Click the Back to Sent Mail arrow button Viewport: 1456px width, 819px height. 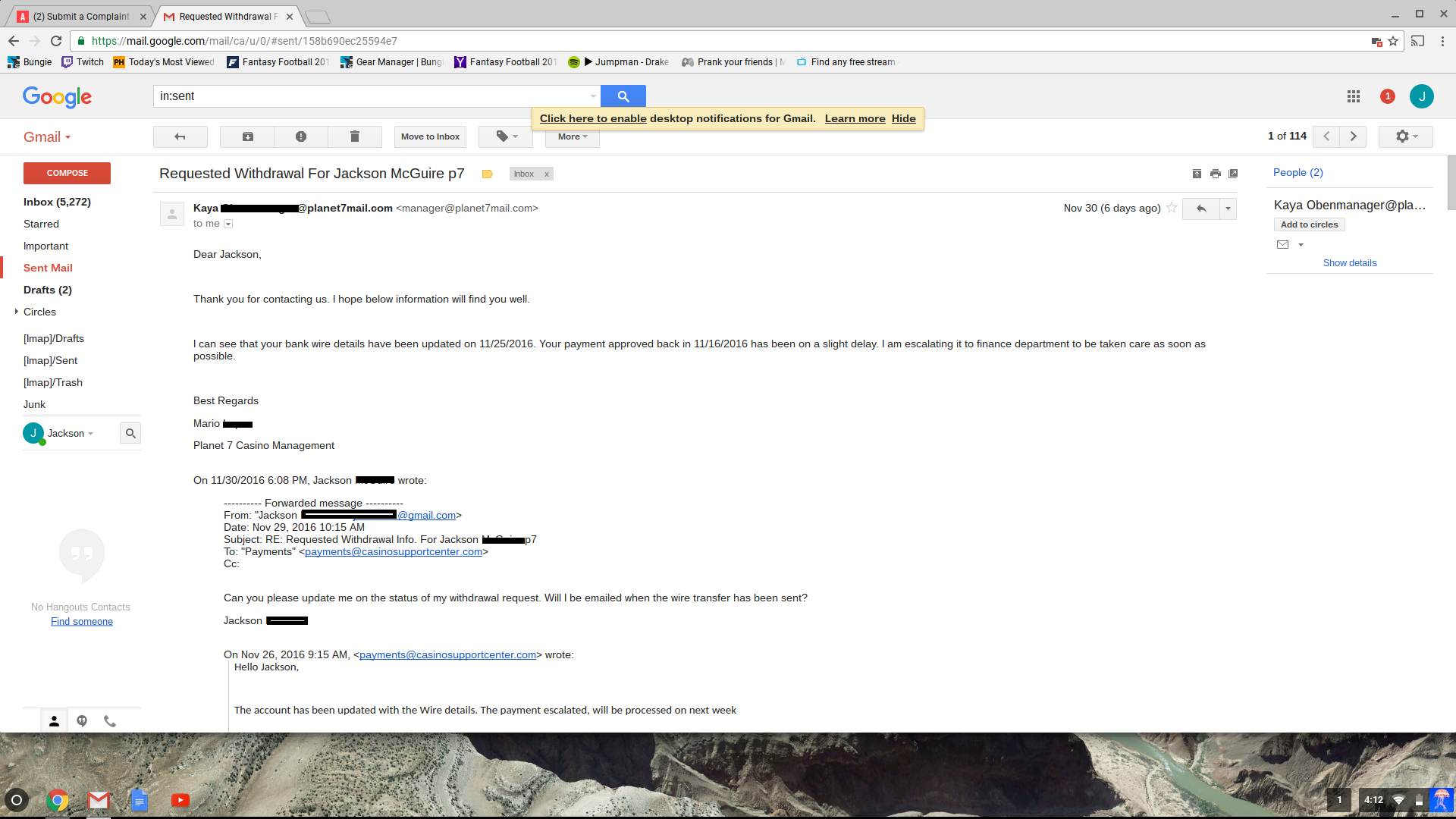point(180,136)
